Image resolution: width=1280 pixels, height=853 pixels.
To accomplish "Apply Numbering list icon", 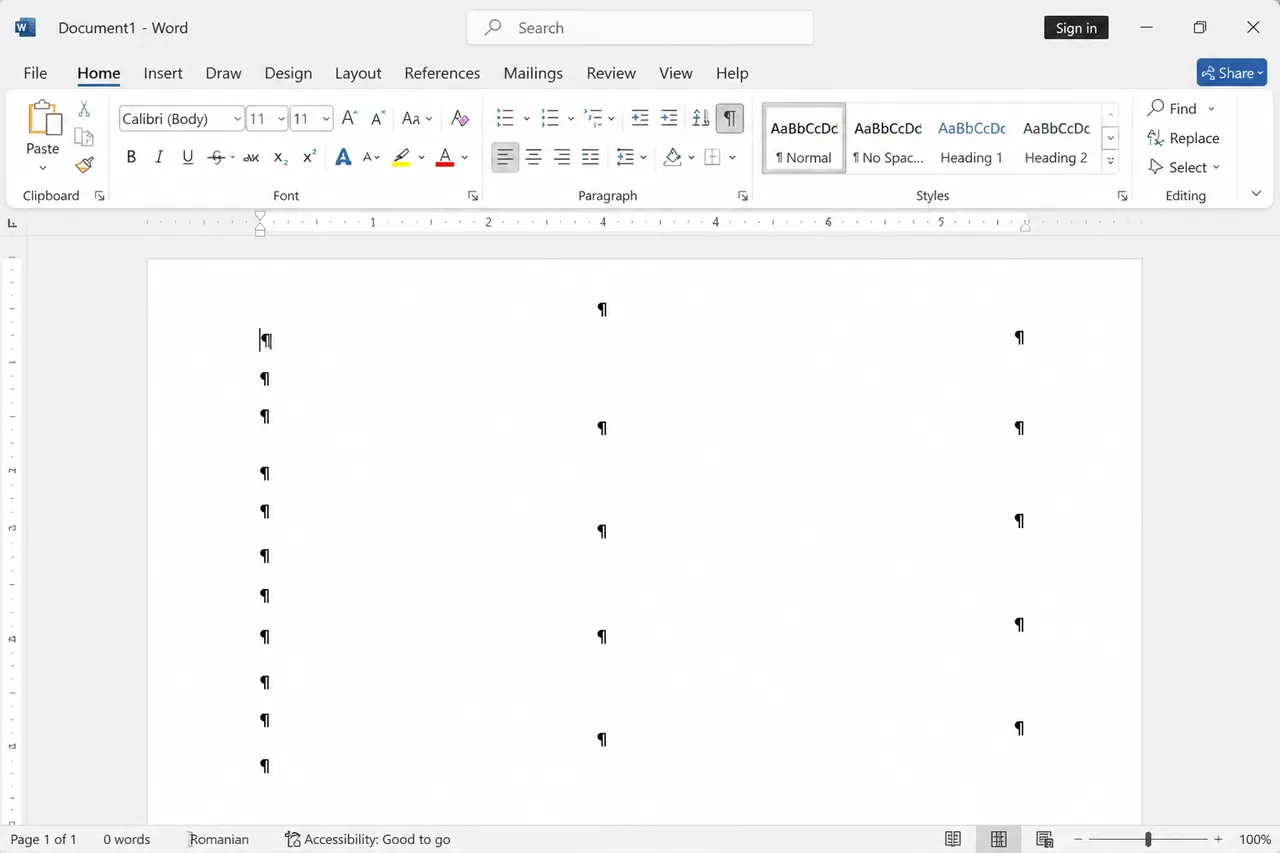I will tap(549, 118).
